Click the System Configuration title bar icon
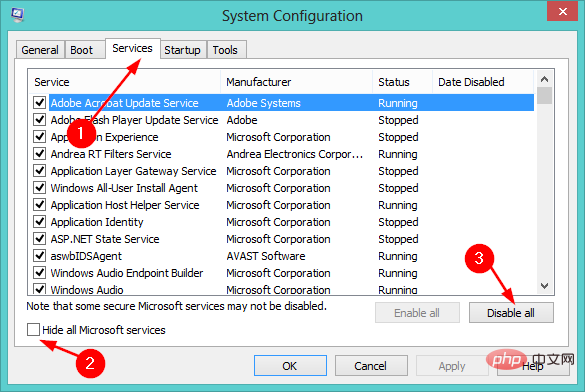This screenshot has width=585, height=392. (17, 15)
